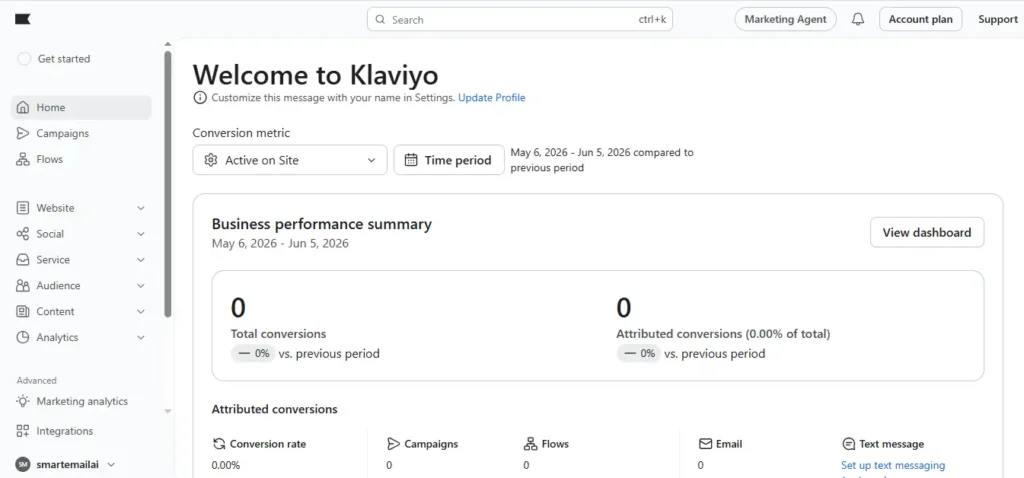Image resolution: width=1024 pixels, height=478 pixels.
Task: Click the Business performance summary heading
Action: pyautogui.click(x=321, y=225)
